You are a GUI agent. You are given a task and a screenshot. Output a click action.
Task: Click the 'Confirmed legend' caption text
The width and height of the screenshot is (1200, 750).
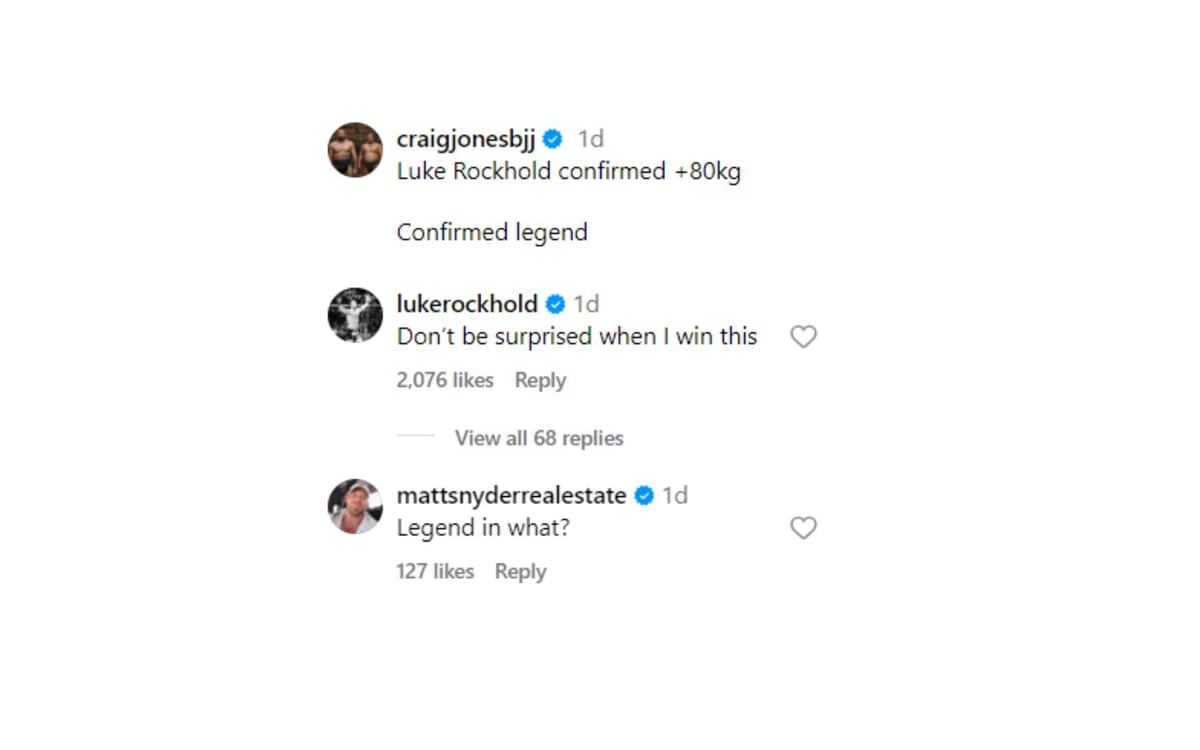(492, 233)
